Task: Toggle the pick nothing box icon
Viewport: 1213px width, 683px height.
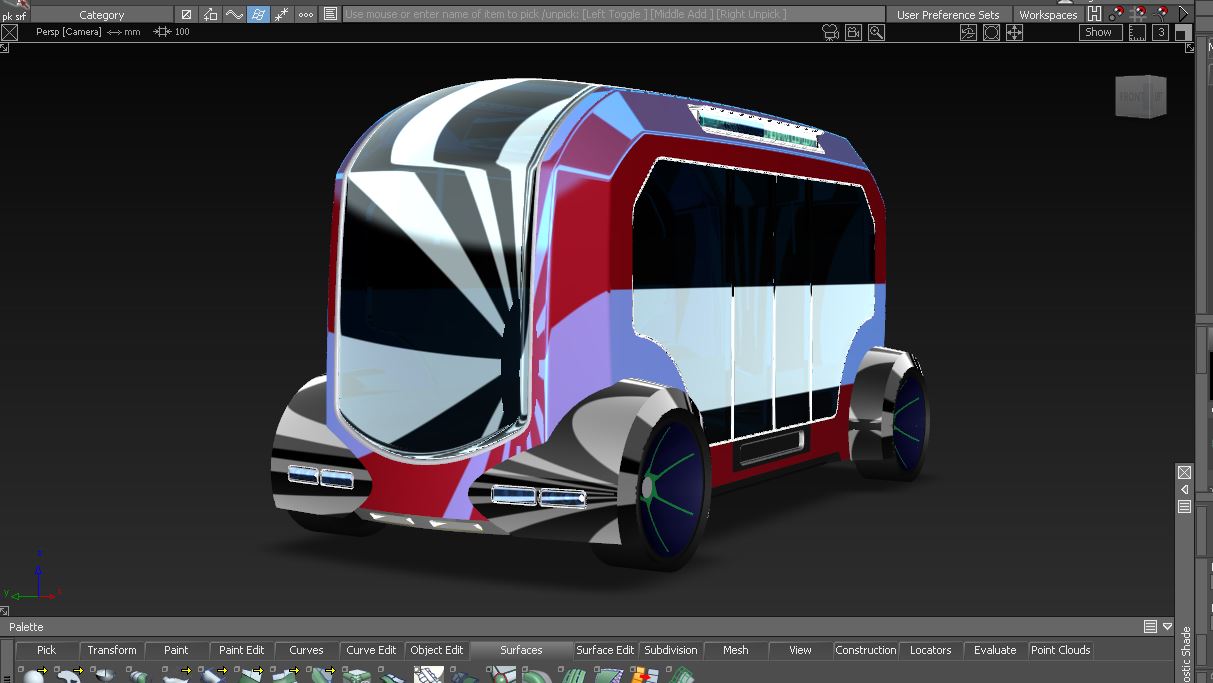Action: click(x=186, y=14)
